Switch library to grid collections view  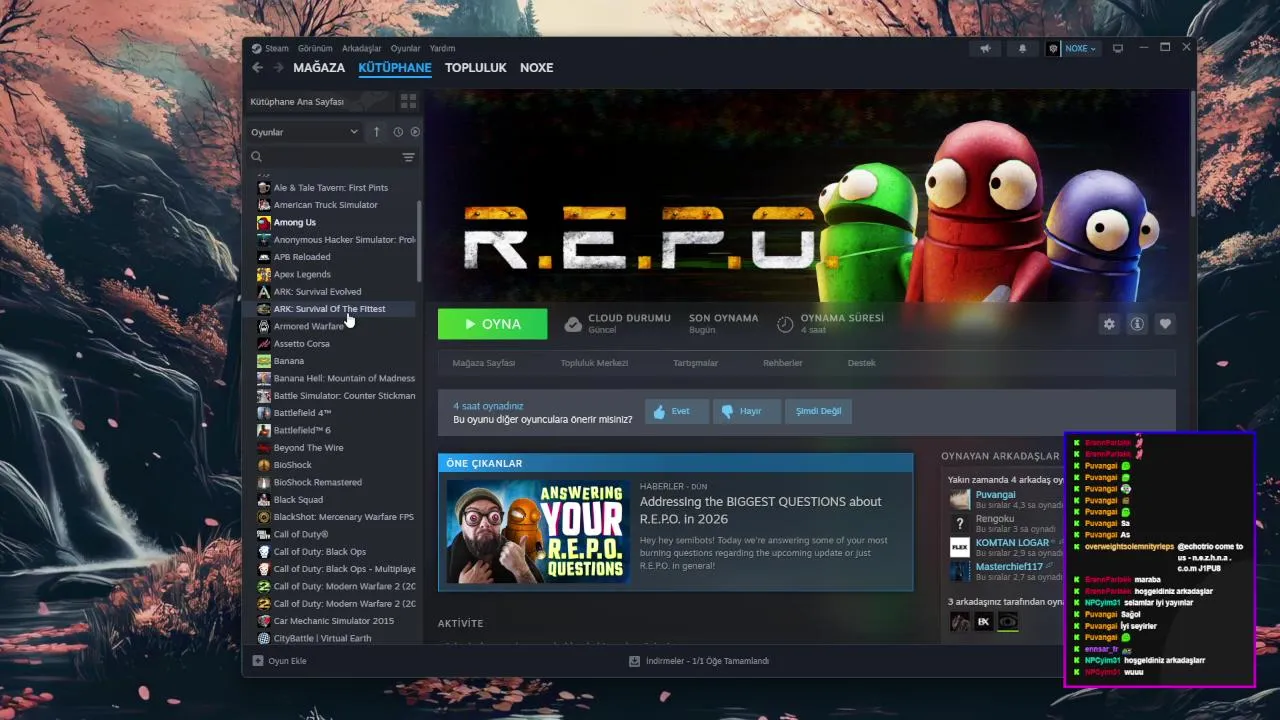click(x=408, y=102)
